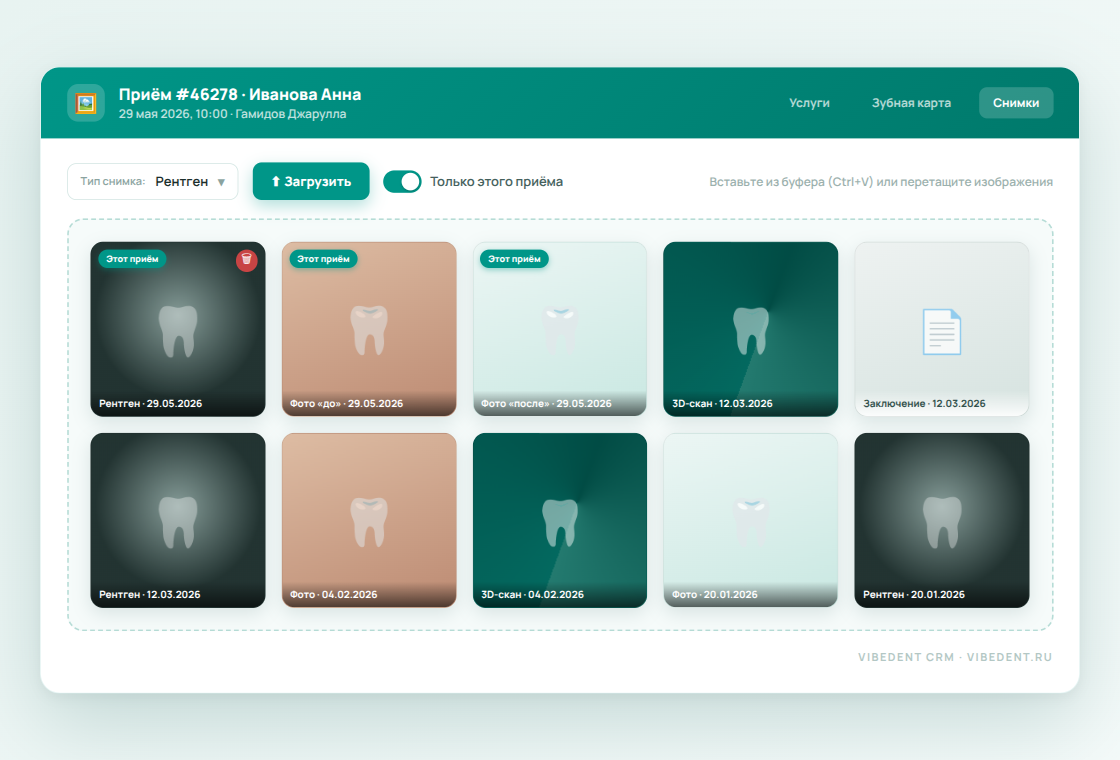Open the VIBEDENT.RU footer link
1120x760 pixels.
click(1009, 657)
